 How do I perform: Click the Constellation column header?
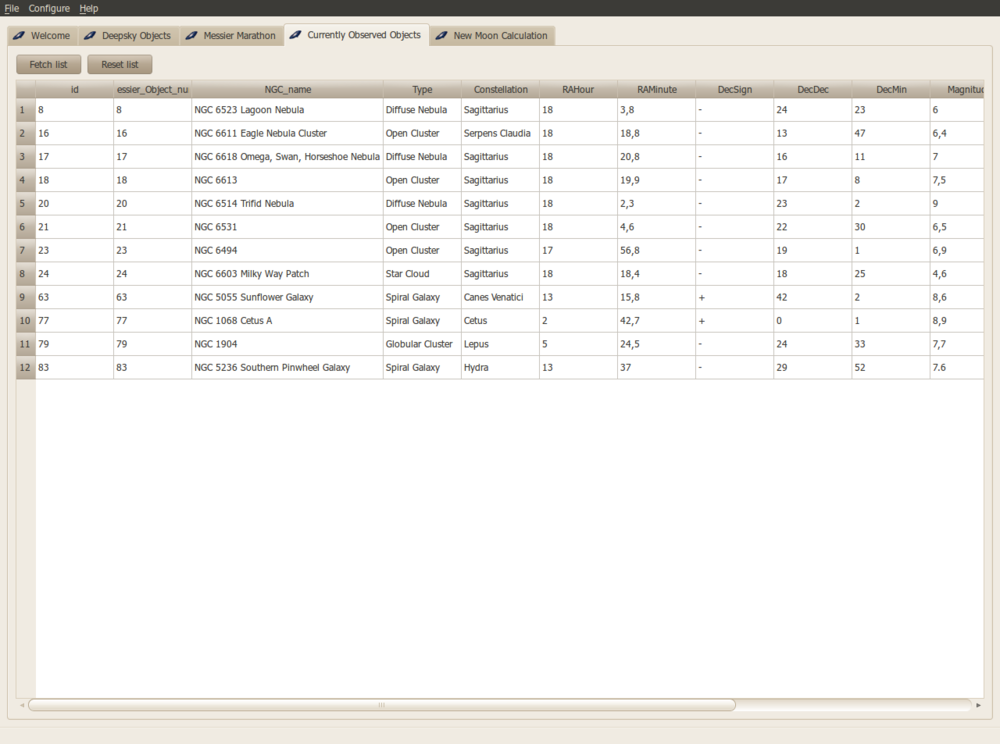(x=500, y=90)
